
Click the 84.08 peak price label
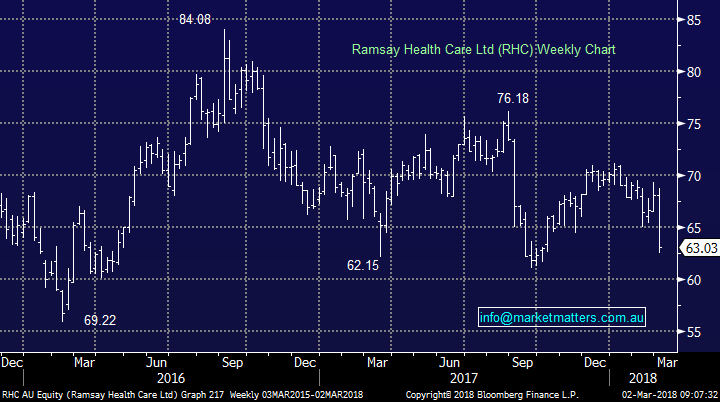195,19
